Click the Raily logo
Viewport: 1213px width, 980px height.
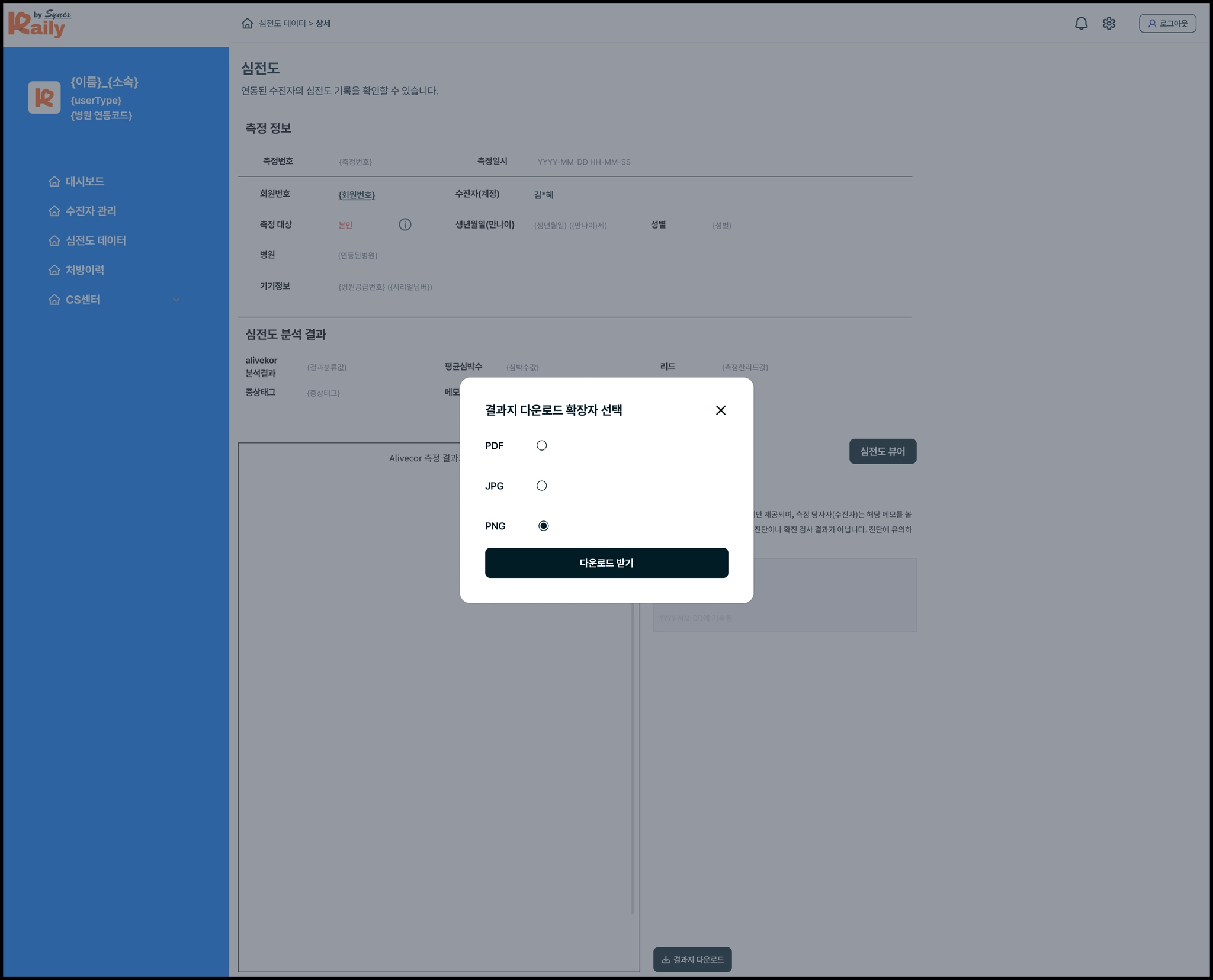pyautogui.click(x=37, y=25)
